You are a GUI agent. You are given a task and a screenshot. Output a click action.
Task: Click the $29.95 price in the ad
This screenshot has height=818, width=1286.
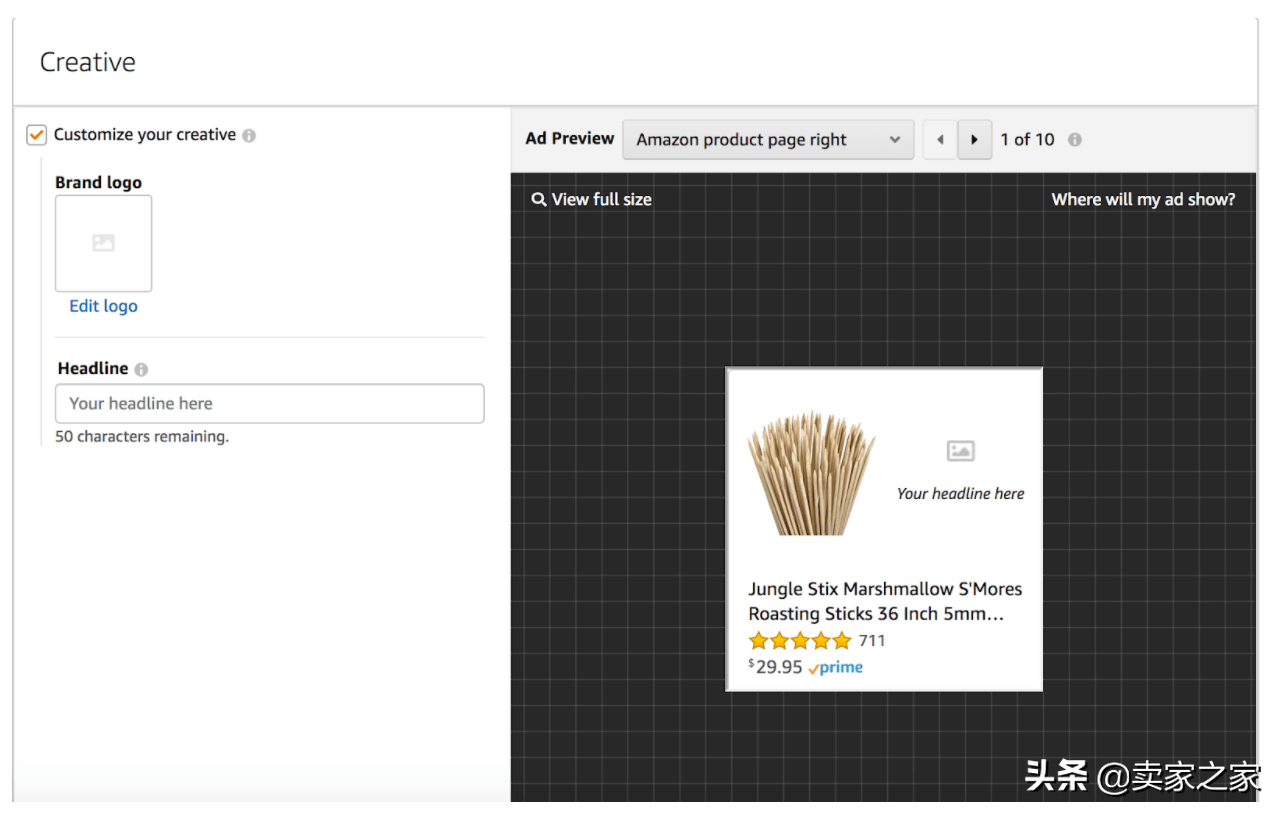point(775,667)
